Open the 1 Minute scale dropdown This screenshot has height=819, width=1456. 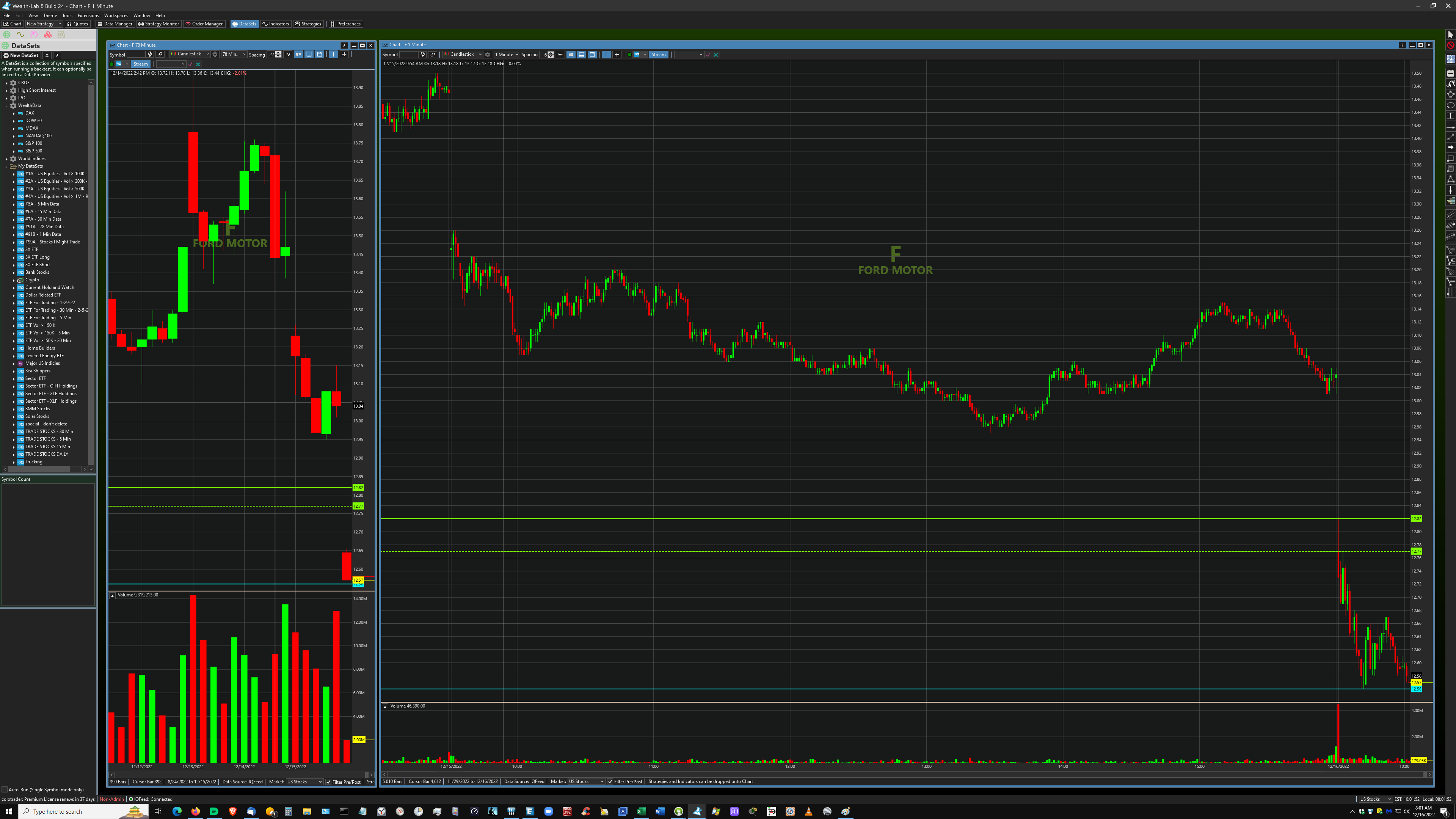point(507,55)
